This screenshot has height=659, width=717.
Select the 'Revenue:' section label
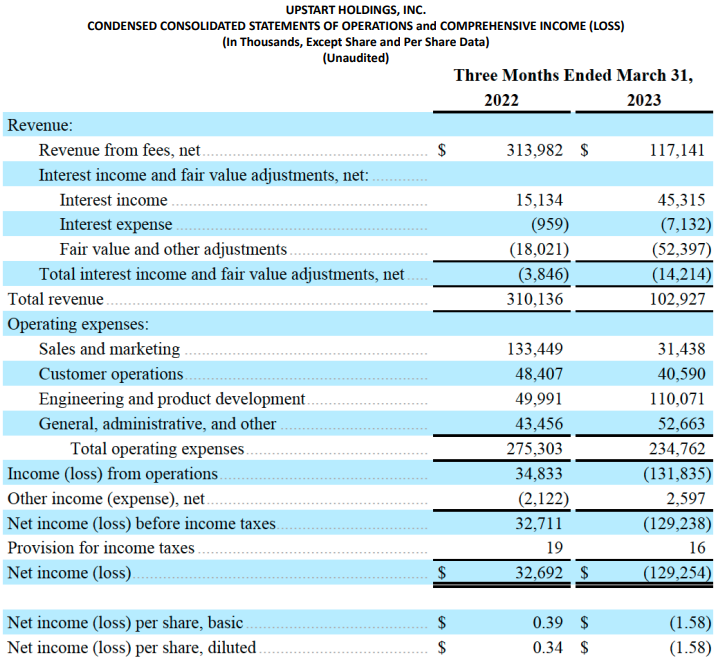40,125
